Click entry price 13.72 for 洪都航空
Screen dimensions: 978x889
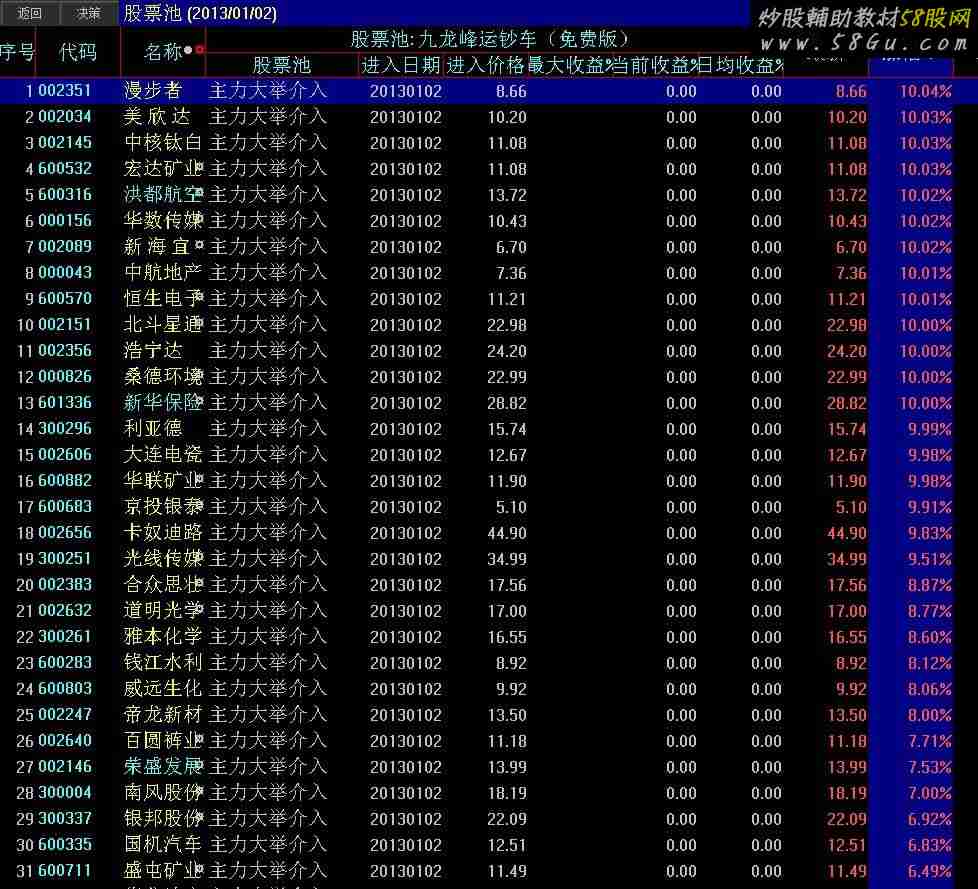(x=506, y=195)
